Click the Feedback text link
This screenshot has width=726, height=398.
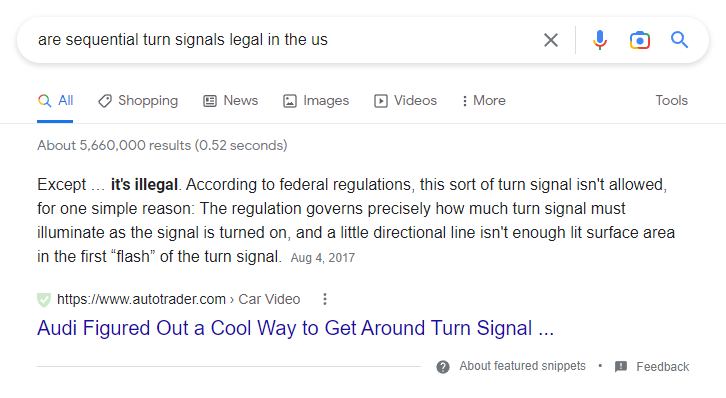(x=663, y=367)
